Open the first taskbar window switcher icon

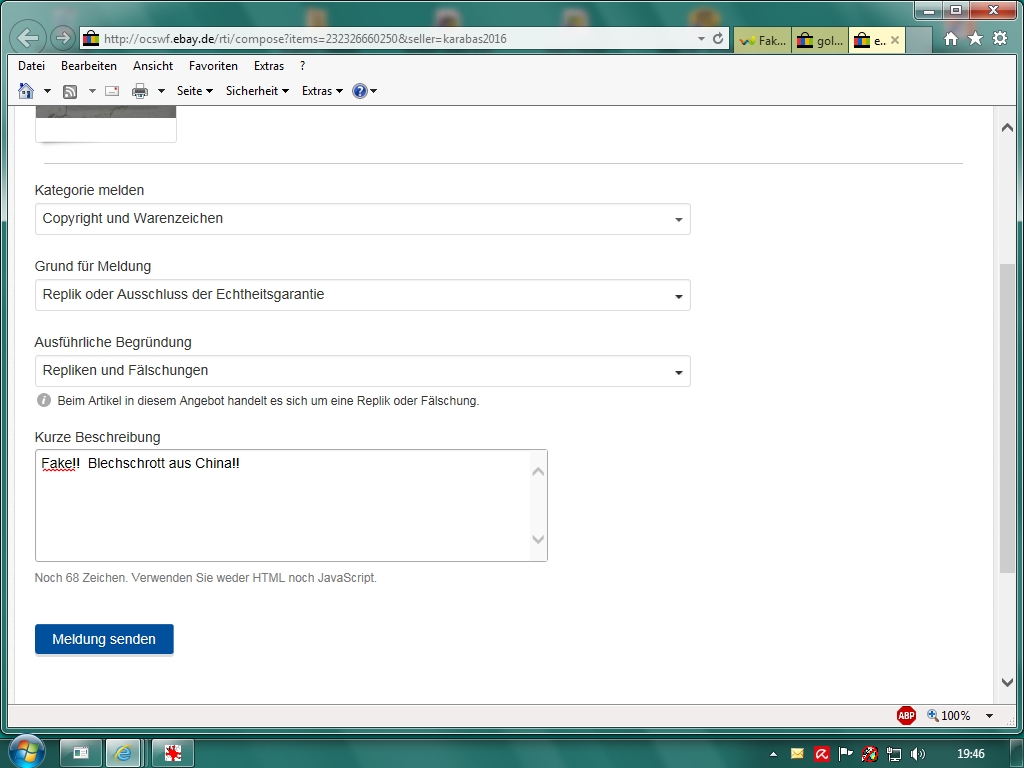[x=81, y=754]
